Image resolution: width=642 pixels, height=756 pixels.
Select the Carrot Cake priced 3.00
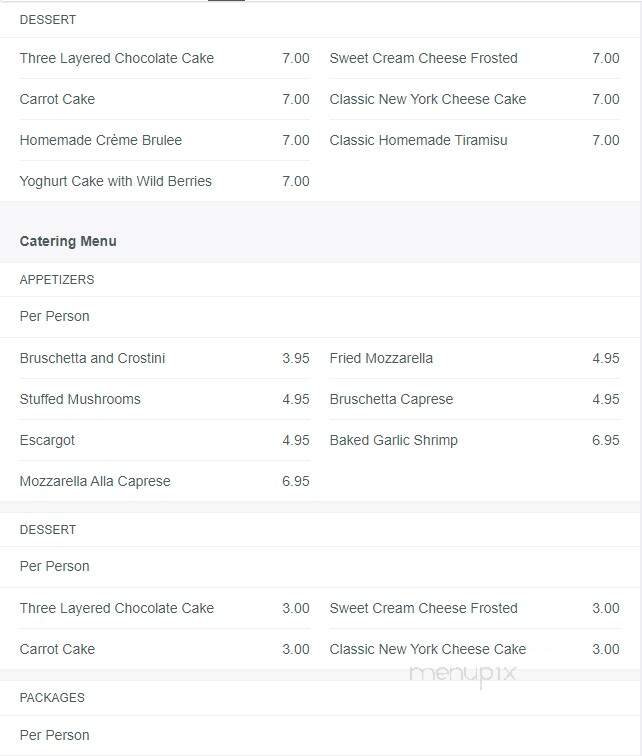(x=57, y=649)
